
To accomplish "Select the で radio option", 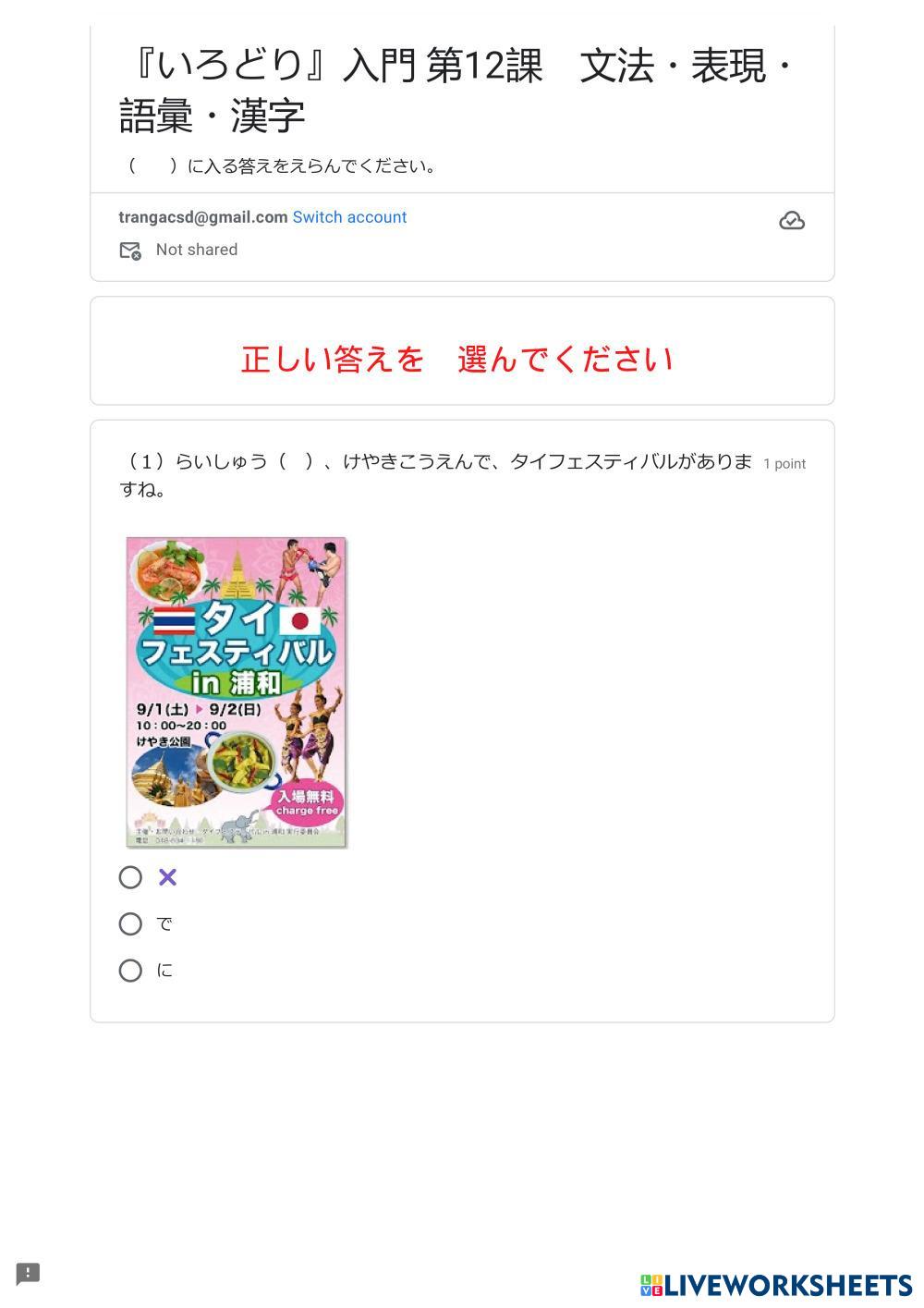I will pos(130,923).
